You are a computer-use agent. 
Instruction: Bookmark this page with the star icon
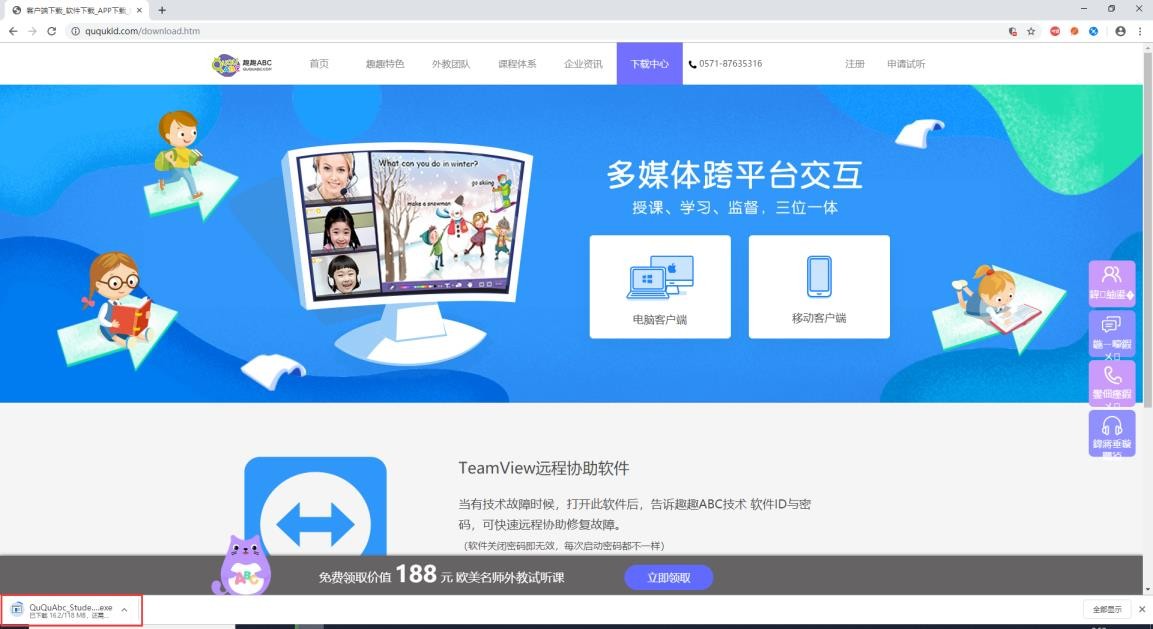(x=1031, y=31)
